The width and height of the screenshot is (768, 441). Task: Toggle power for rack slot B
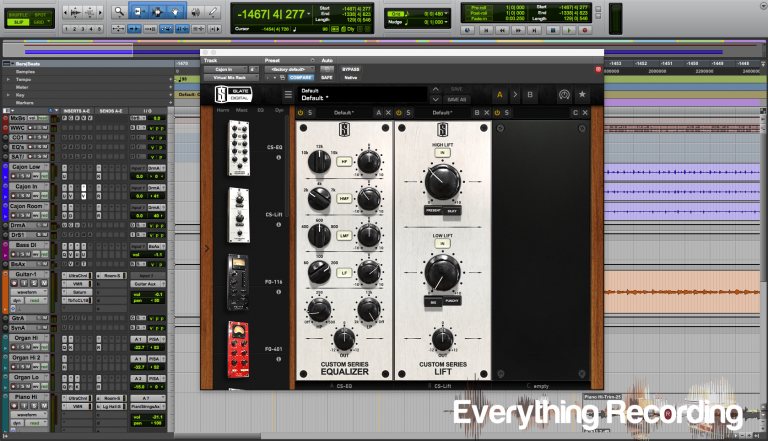(x=399, y=113)
